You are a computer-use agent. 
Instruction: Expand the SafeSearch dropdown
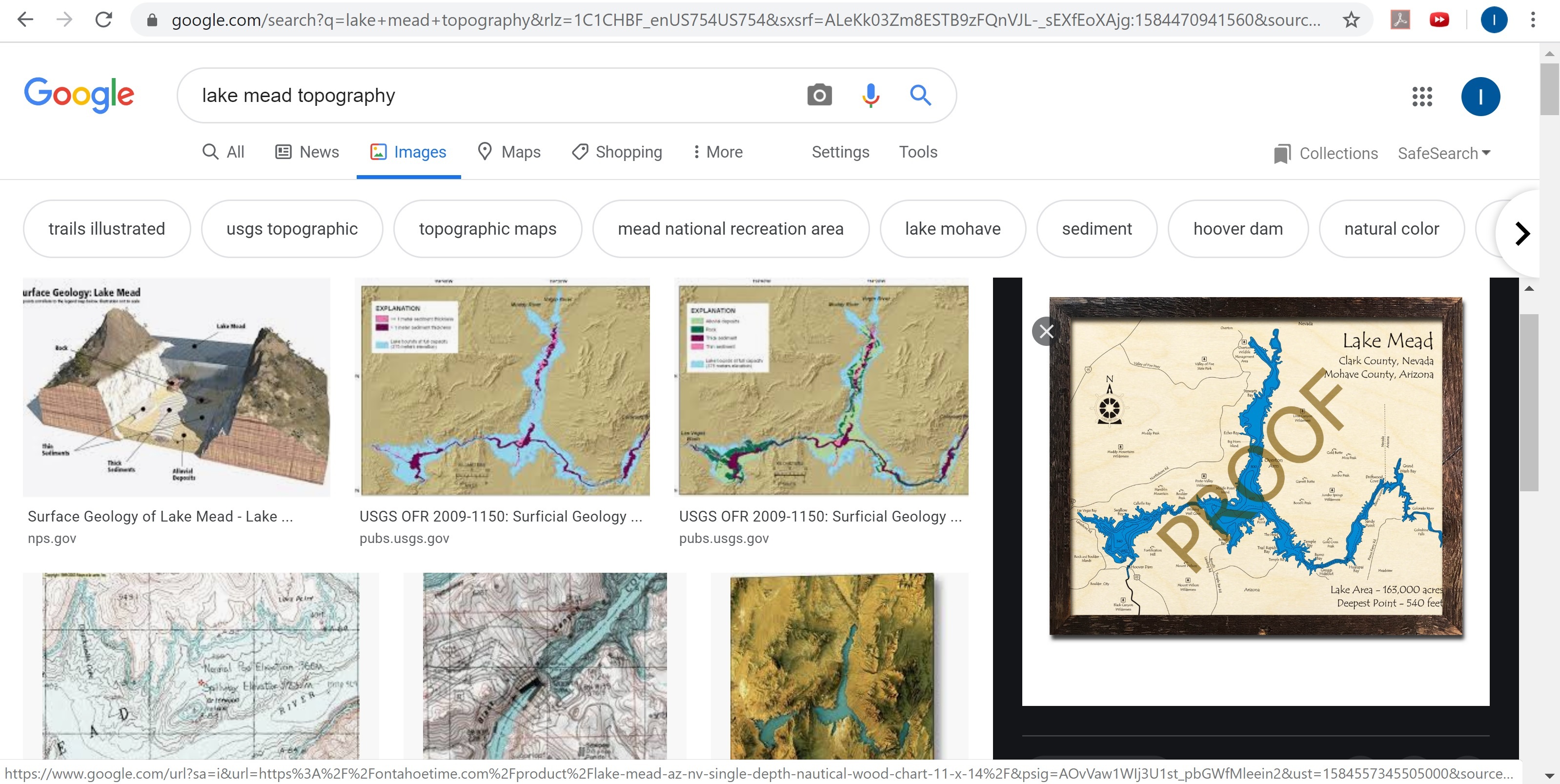coord(1444,154)
